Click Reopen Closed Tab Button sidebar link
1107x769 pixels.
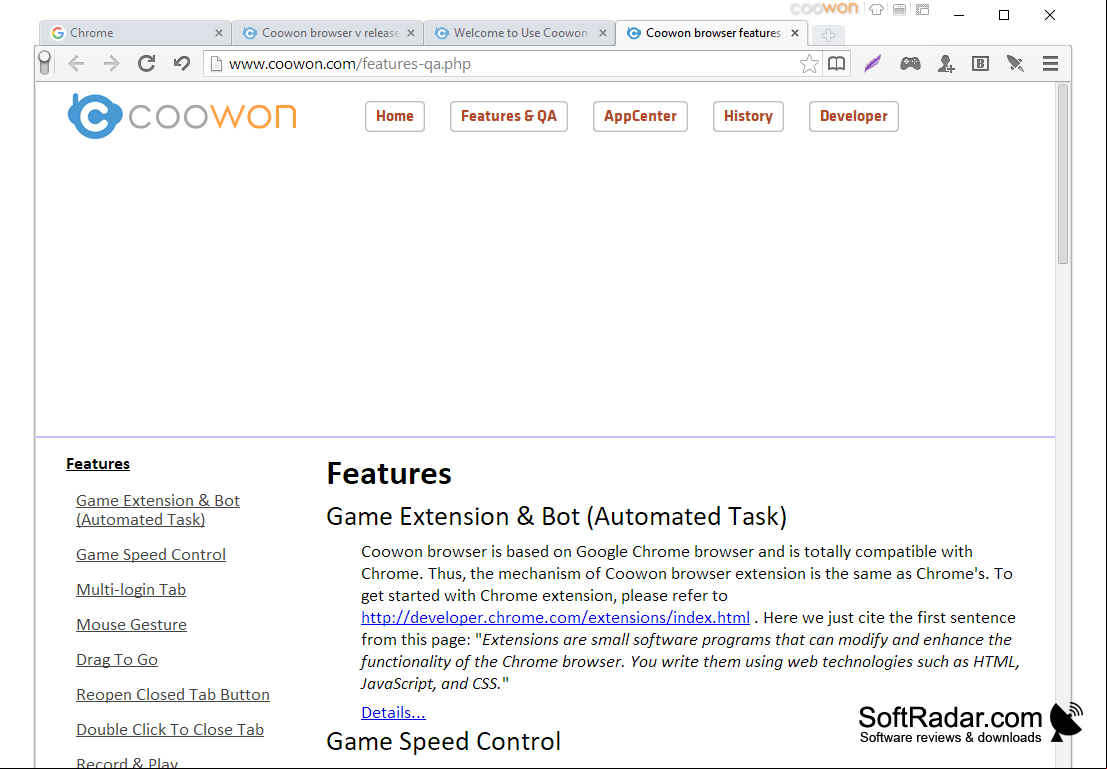tap(173, 695)
